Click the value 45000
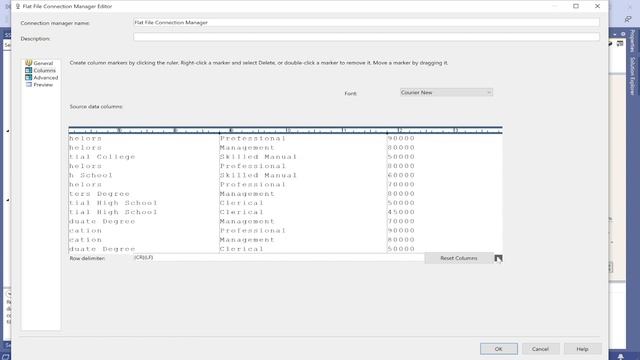 tap(401, 212)
